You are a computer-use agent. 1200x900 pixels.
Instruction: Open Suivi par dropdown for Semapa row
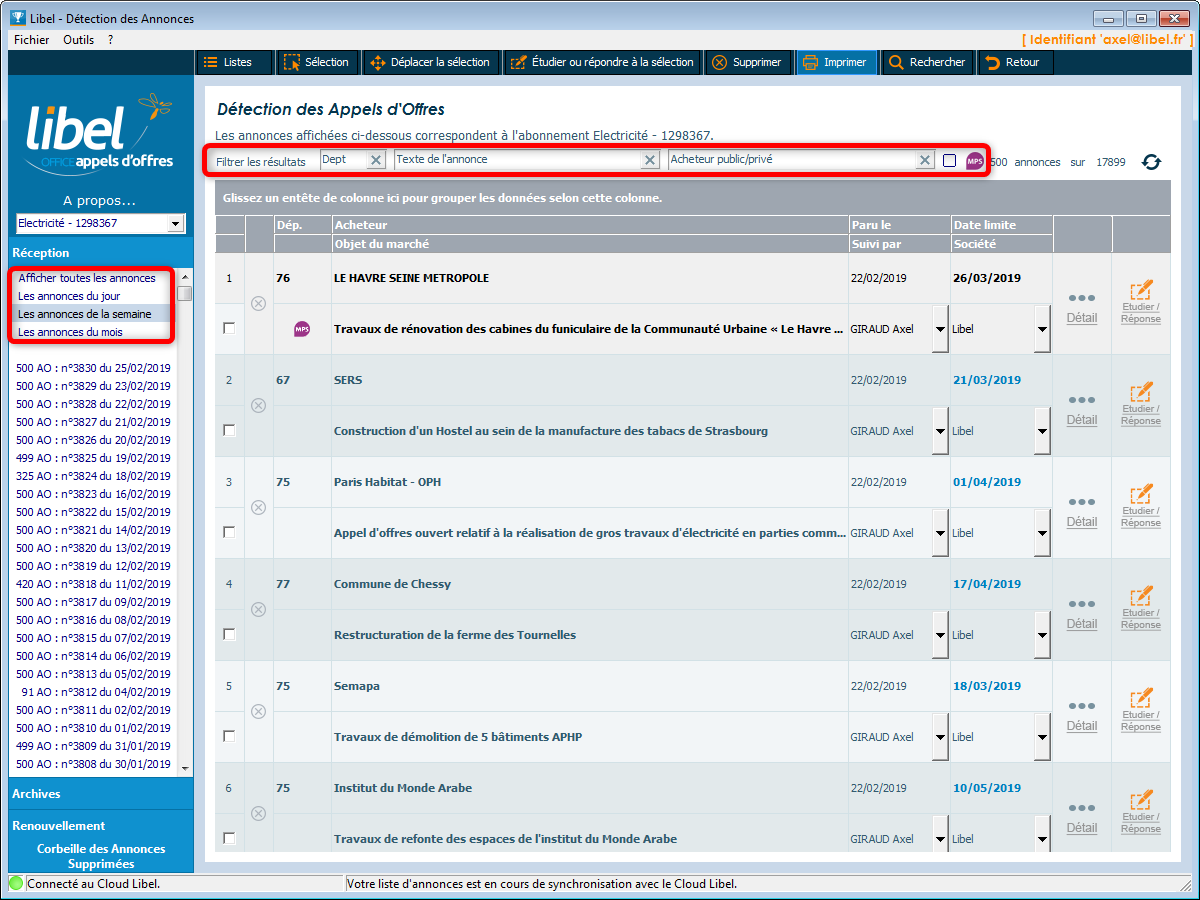coord(940,737)
